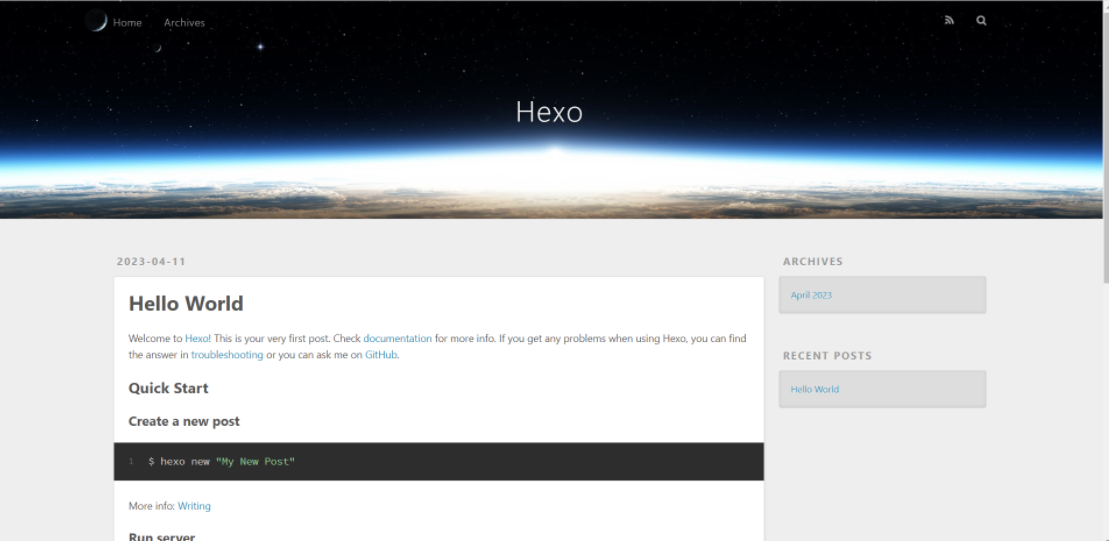Screen dimensions: 1109x541
Task: Open the RSS feed icon
Action: tap(949, 20)
